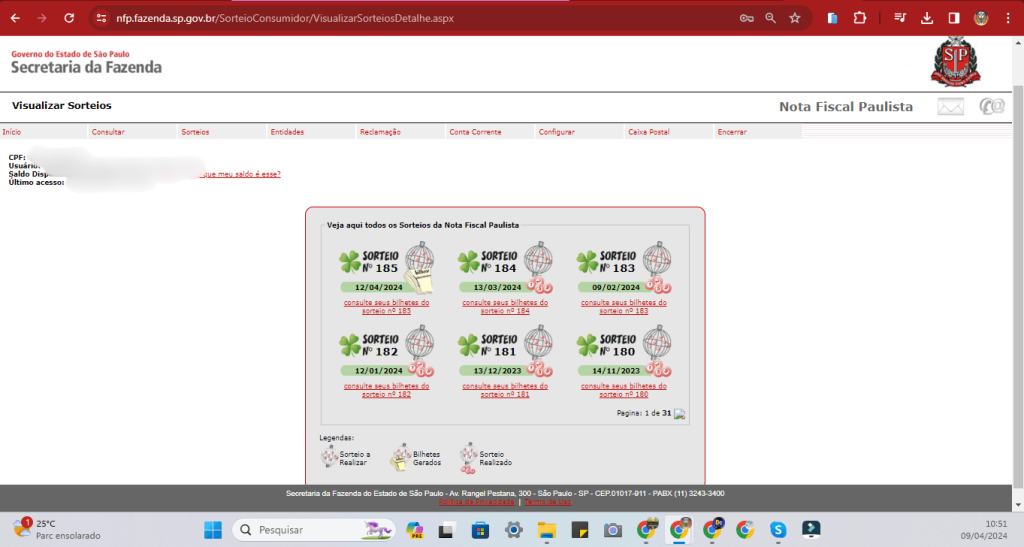Go to next page of sorteios
This screenshot has height=547, width=1024.
(680, 413)
